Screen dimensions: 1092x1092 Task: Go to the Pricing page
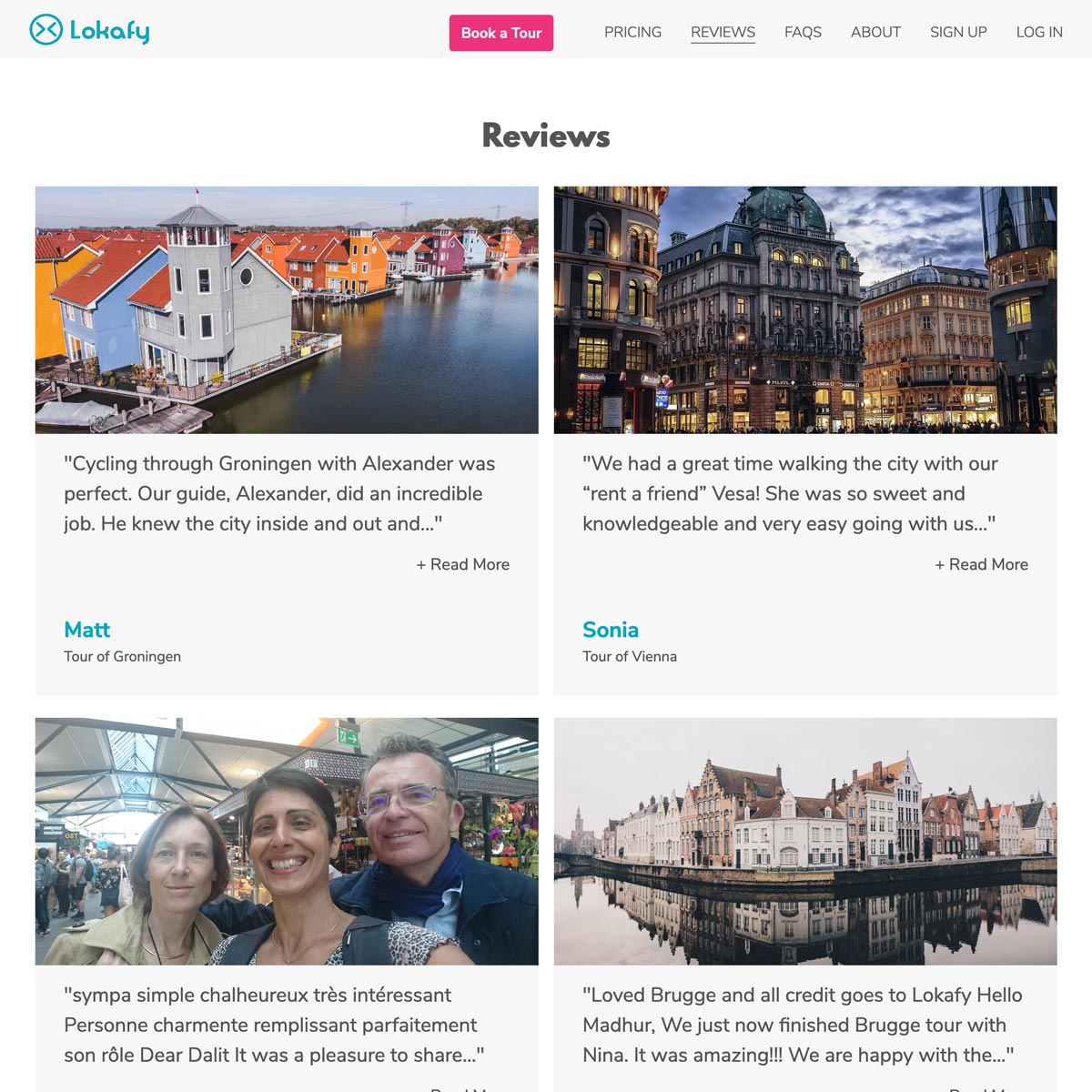pos(632,32)
